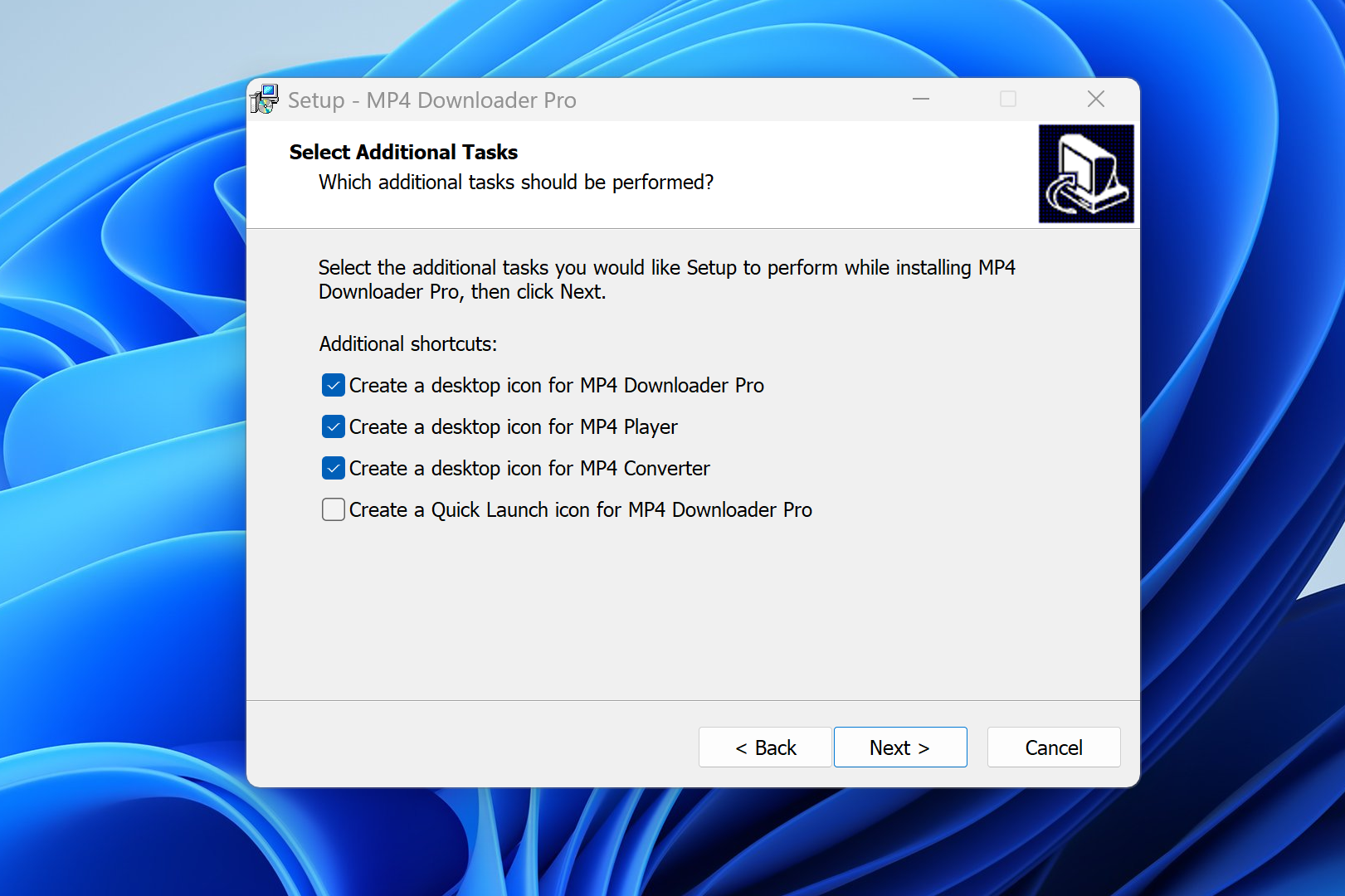Uncheck the MP4 Downloader Pro desktop icon checkbox

click(x=334, y=385)
